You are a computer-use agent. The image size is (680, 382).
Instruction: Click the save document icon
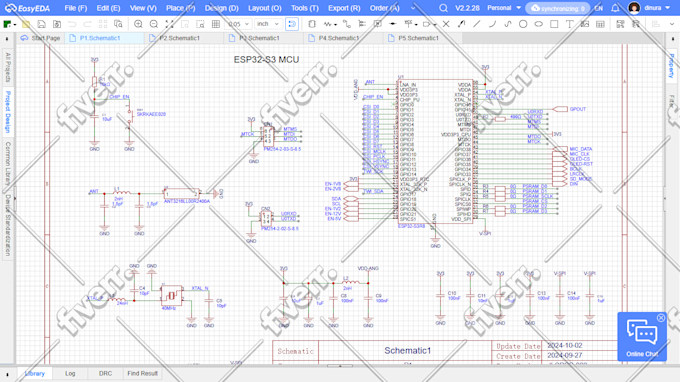point(41,24)
